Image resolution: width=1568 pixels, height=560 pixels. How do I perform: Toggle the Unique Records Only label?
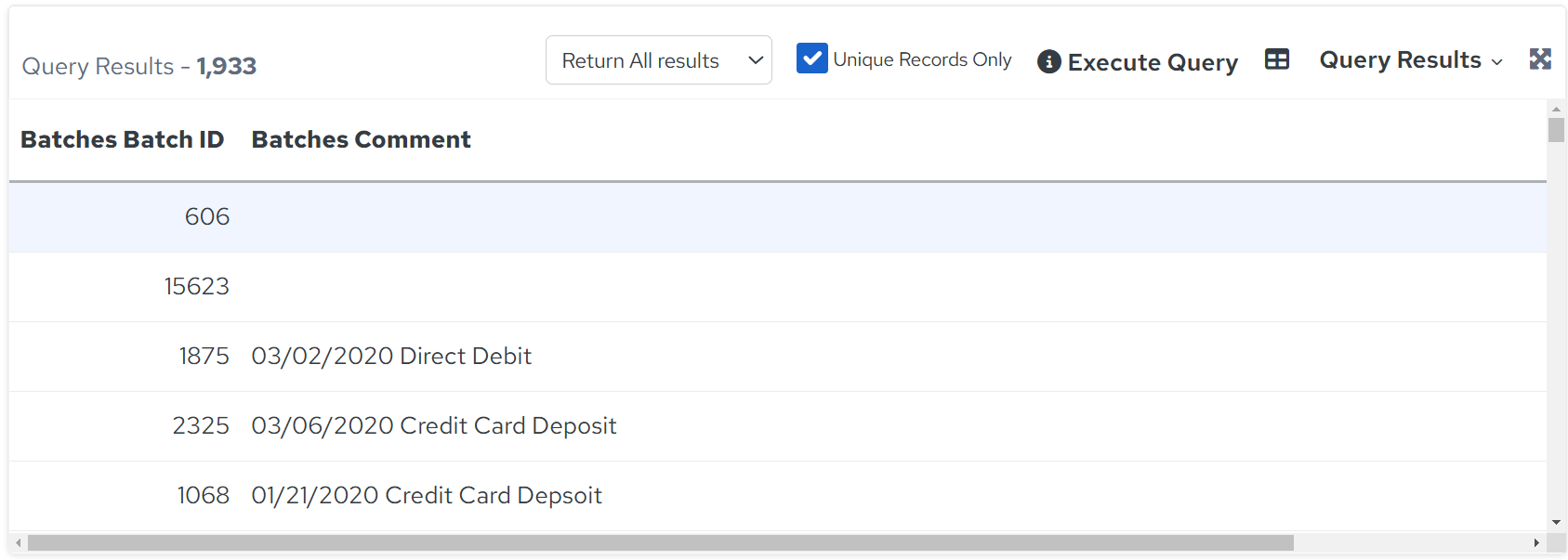pos(922,59)
